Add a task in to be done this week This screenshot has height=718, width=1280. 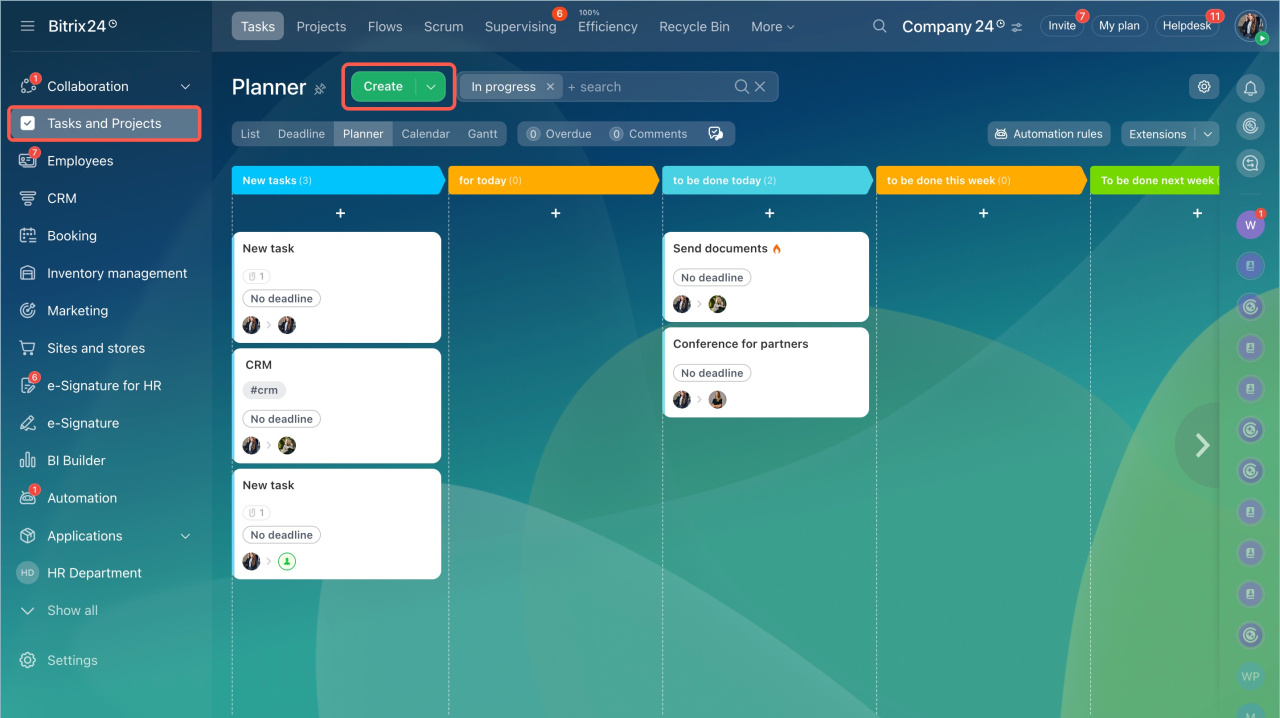(984, 213)
